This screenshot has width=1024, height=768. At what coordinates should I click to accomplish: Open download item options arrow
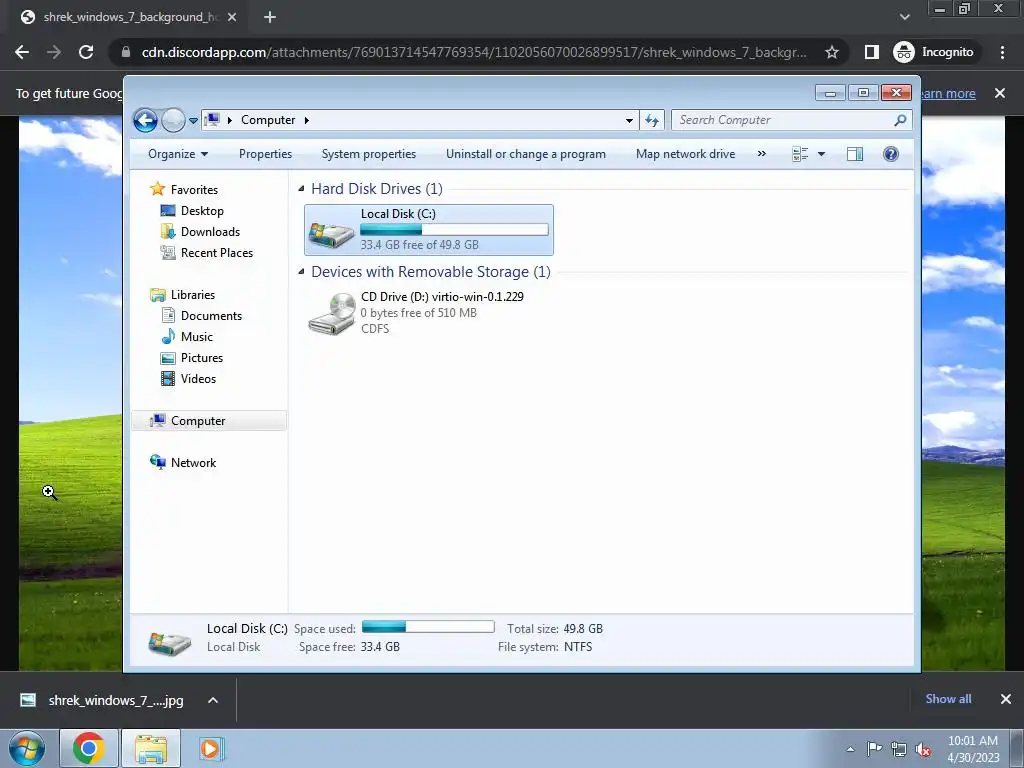212,700
